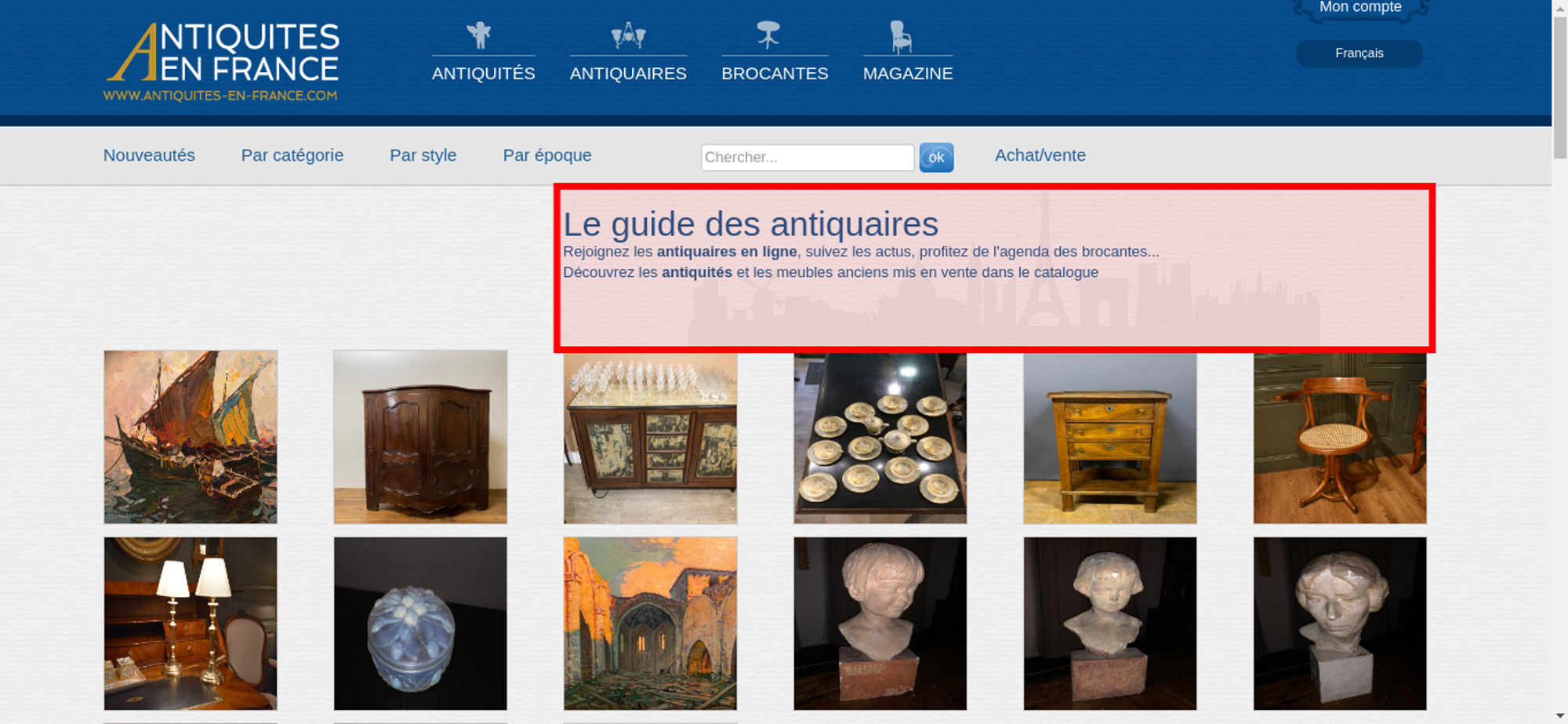Open the tea set on black table thumbnail
1568x724 pixels.
point(880,437)
